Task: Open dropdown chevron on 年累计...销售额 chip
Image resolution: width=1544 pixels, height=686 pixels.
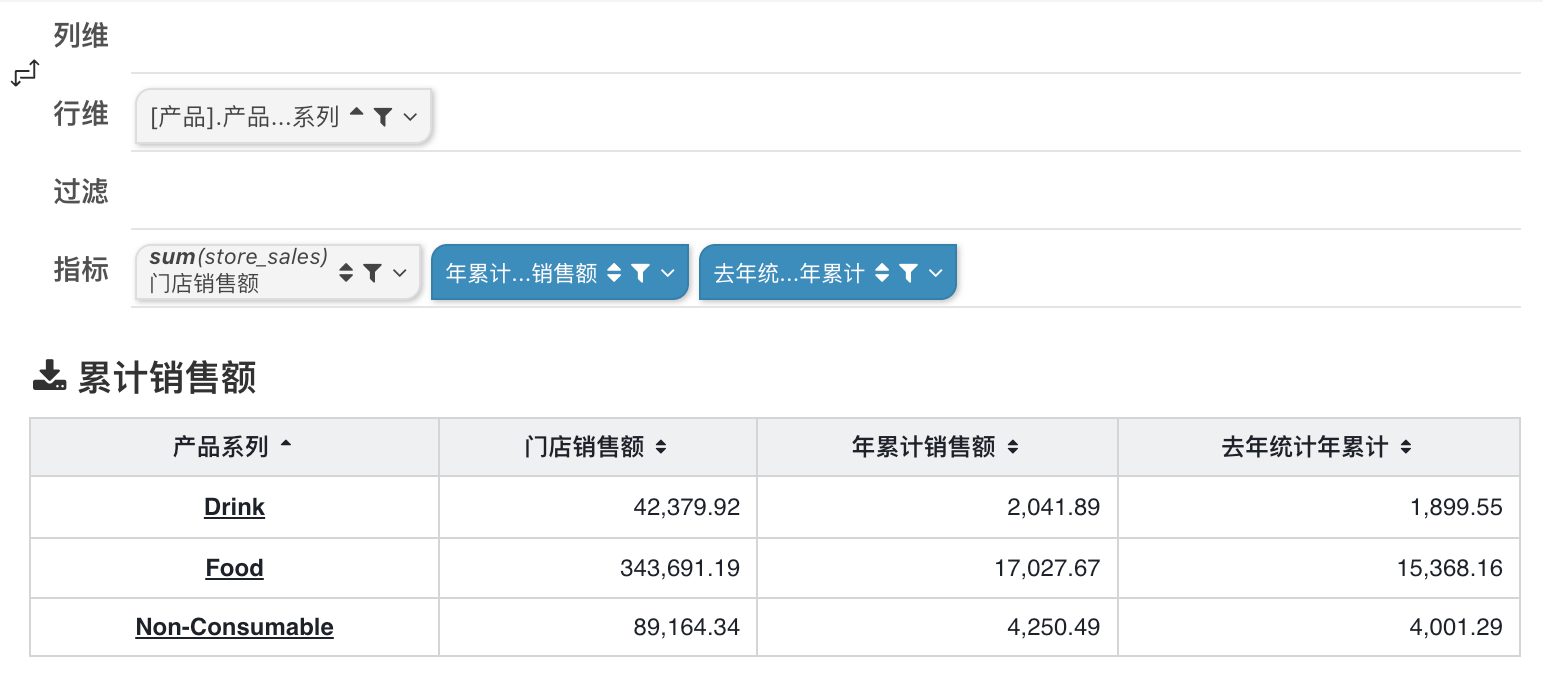Action: [x=668, y=273]
